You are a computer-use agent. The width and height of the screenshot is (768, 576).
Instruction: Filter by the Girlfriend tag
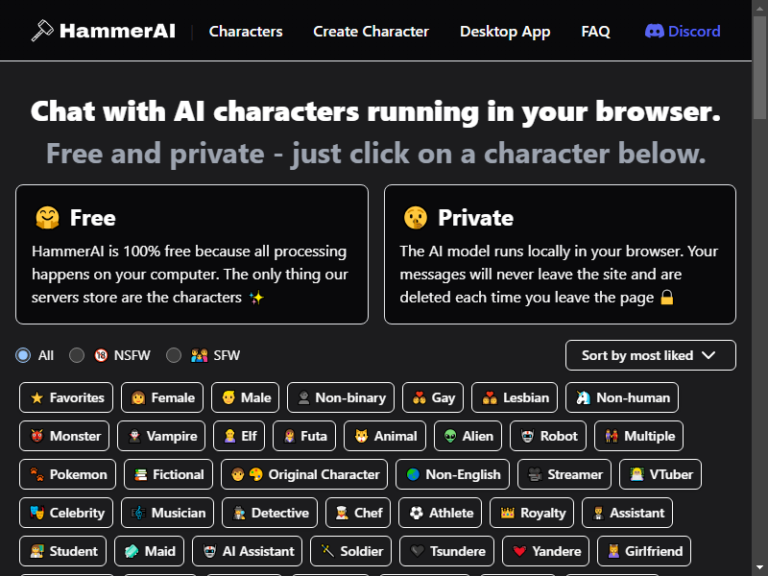[x=644, y=551]
